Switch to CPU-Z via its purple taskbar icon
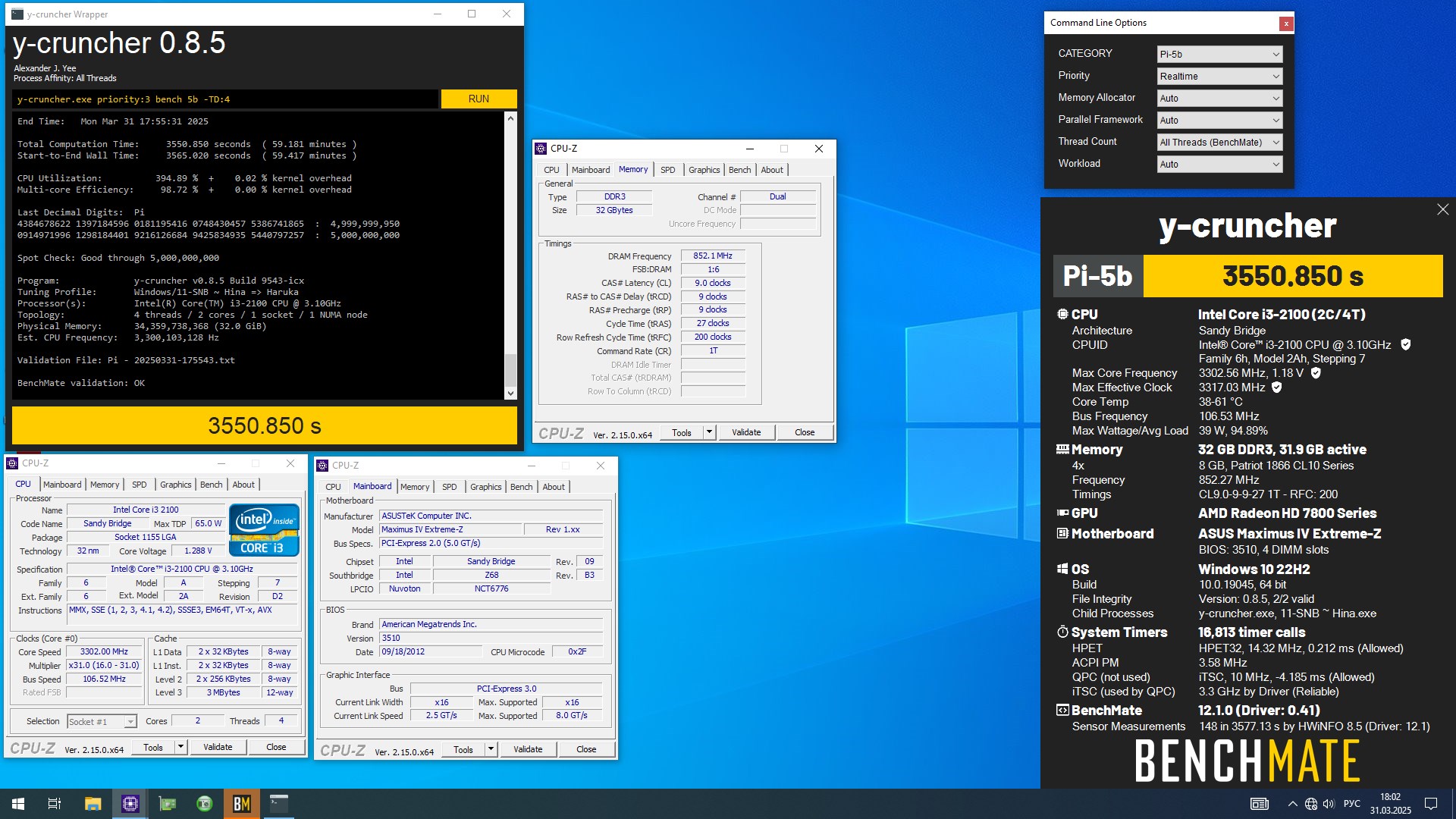Screen dimensions: 1456x819 coord(130,804)
